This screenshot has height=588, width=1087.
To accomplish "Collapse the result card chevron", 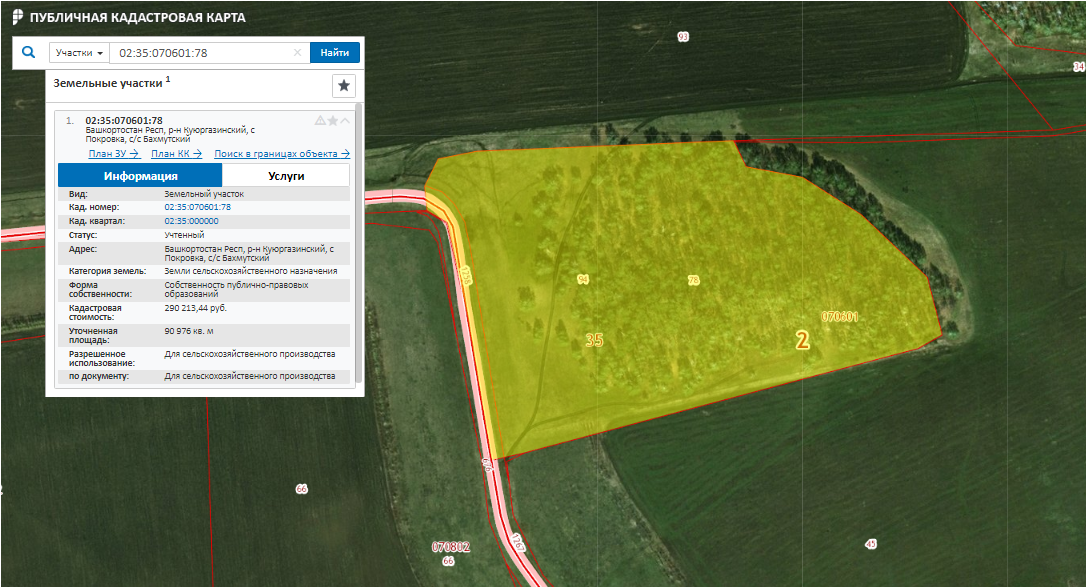I will pyautogui.click(x=345, y=120).
